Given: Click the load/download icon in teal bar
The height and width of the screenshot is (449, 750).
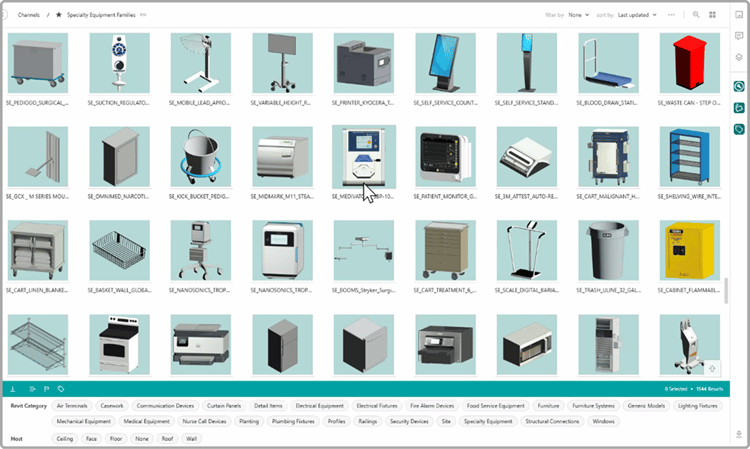Looking at the screenshot, I should (x=13, y=389).
